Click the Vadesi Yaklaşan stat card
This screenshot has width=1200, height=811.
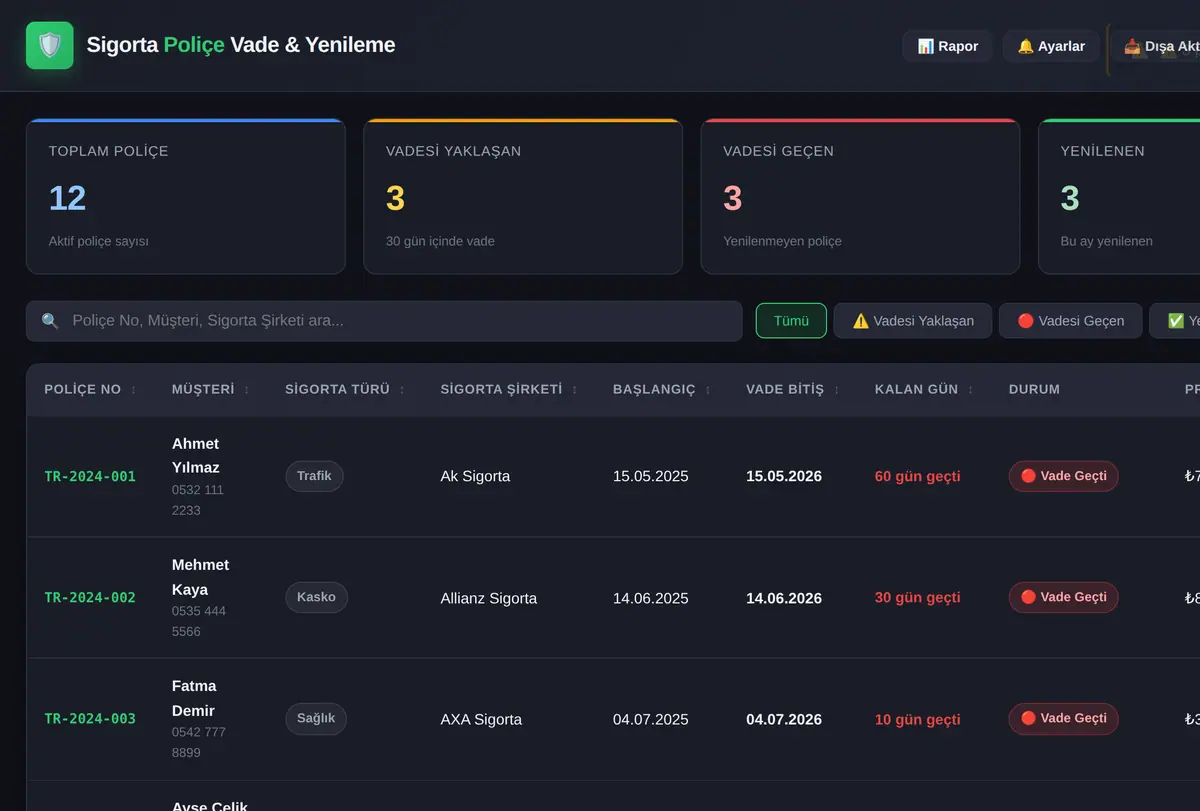click(x=523, y=196)
